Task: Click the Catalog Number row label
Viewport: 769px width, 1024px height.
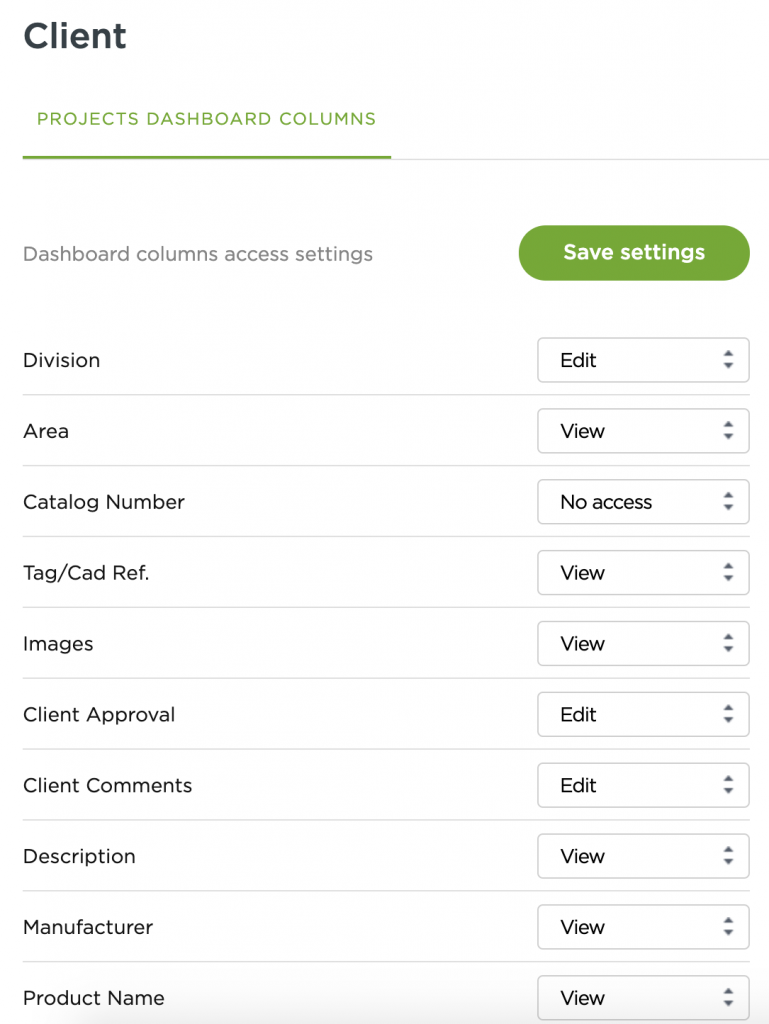Action: point(103,502)
